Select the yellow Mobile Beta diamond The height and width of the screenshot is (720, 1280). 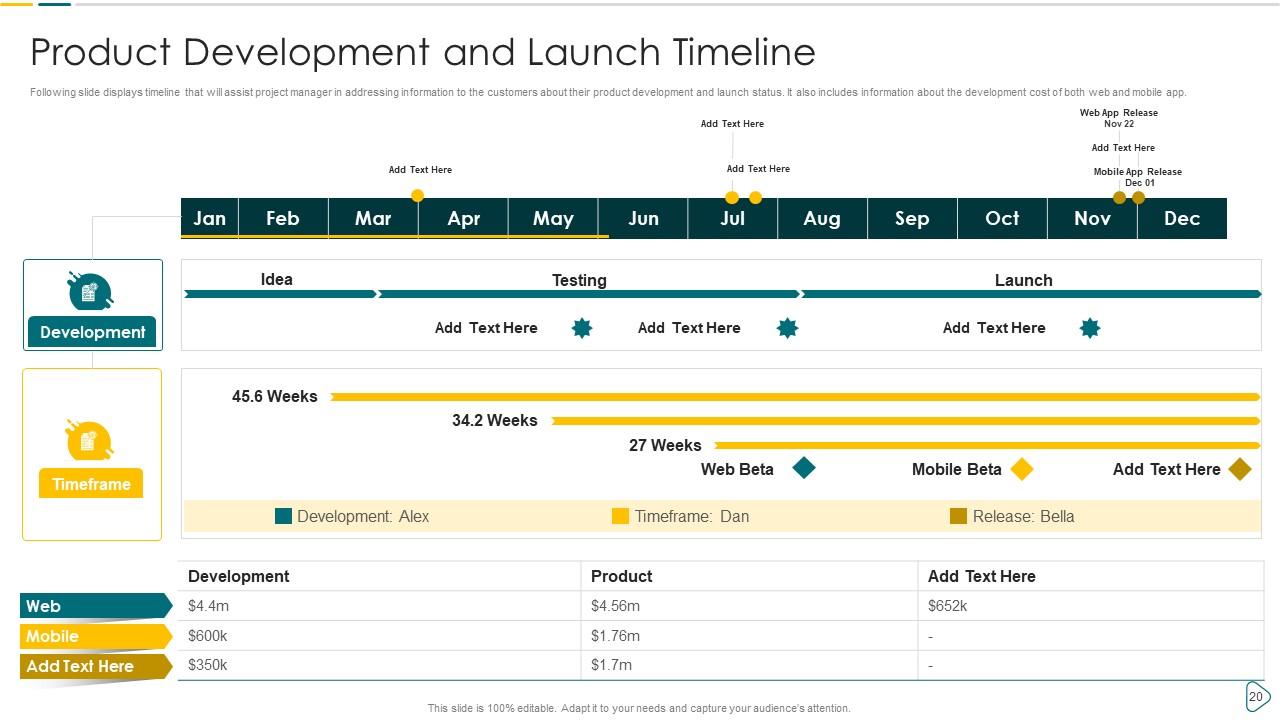click(1021, 469)
